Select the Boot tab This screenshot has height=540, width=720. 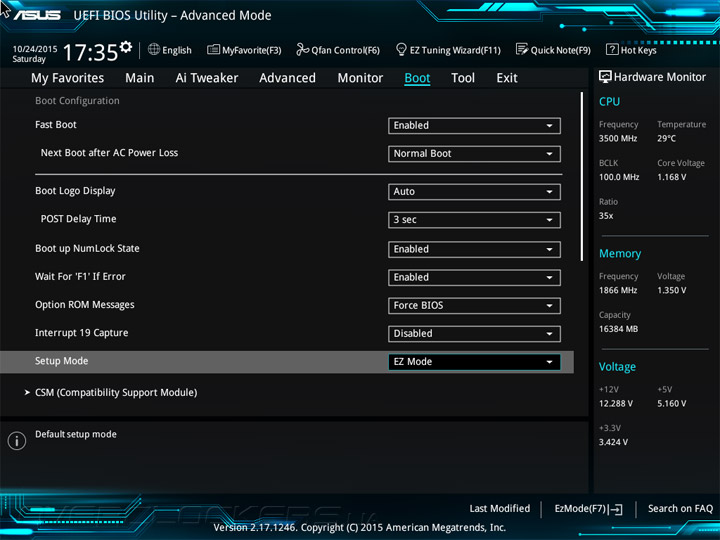pos(417,78)
